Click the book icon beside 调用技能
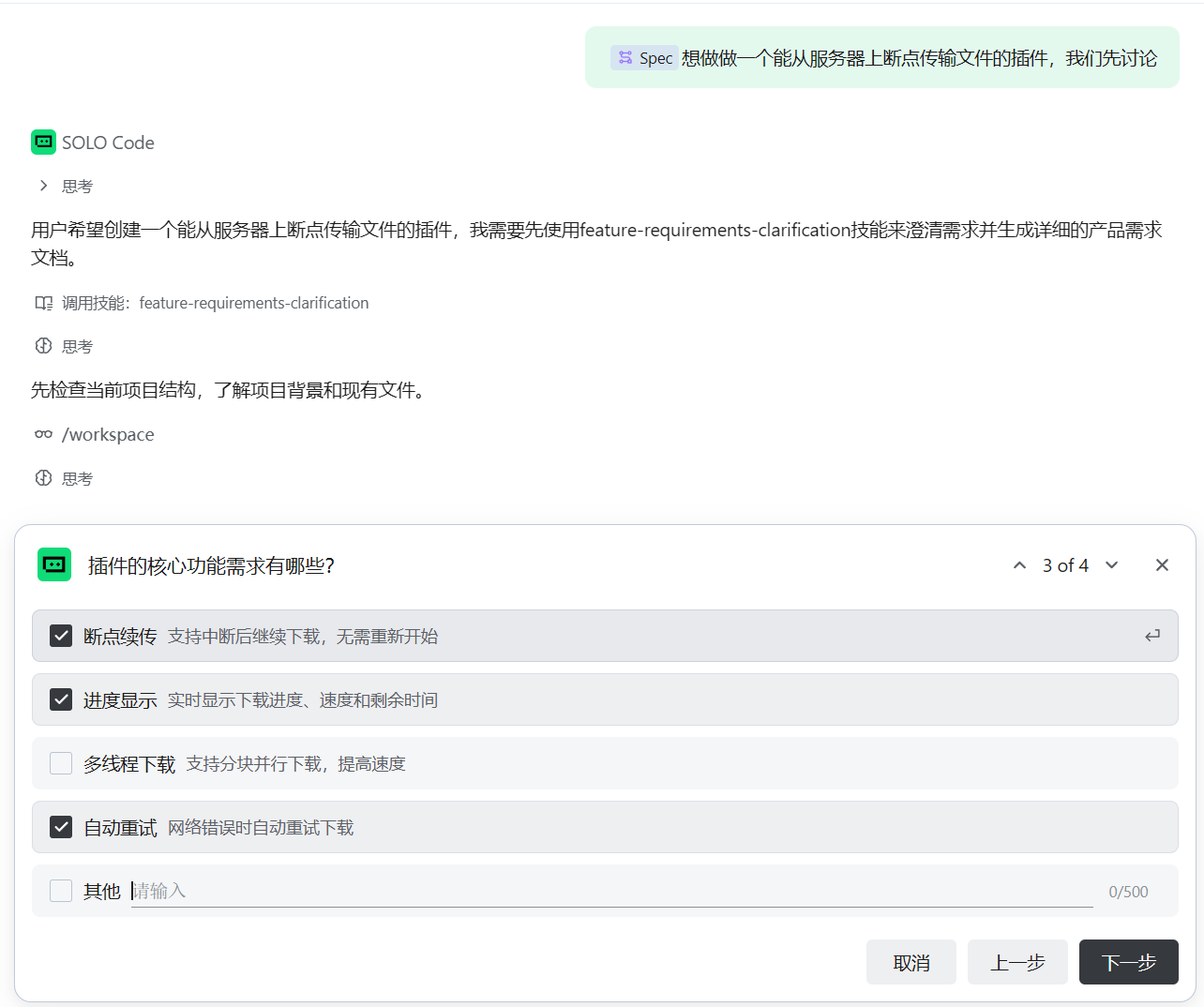The height and width of the screenshot is (1007, 1204). click(x=43, y=303)
